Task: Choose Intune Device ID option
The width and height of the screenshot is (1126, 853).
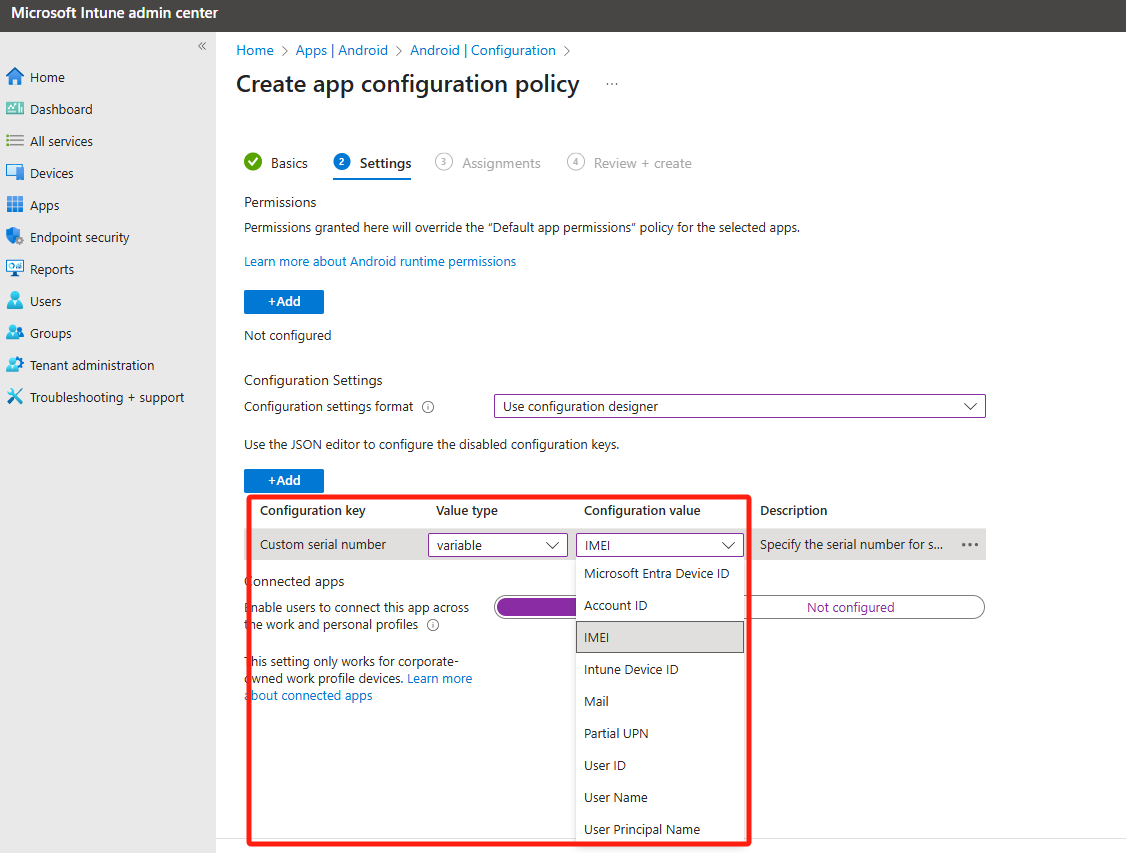Action: point(659,669)
